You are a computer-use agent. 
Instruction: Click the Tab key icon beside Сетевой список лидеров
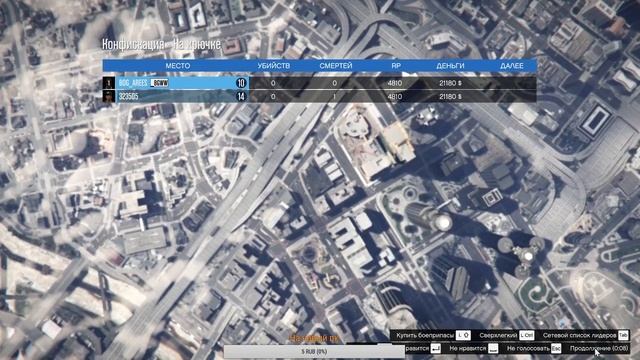pyautogui.click(x=623, y=336)
